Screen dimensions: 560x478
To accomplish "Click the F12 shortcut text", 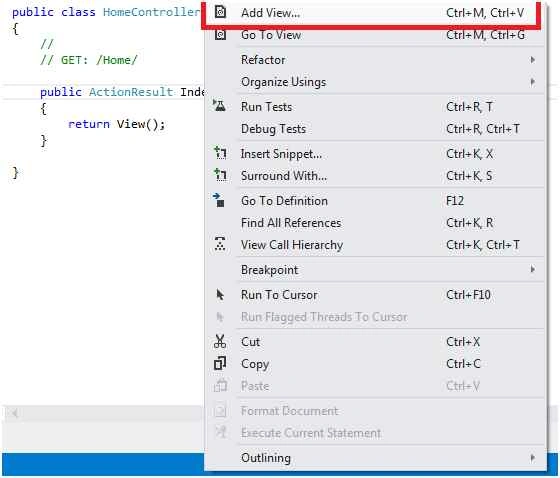I will pos(455,201).
